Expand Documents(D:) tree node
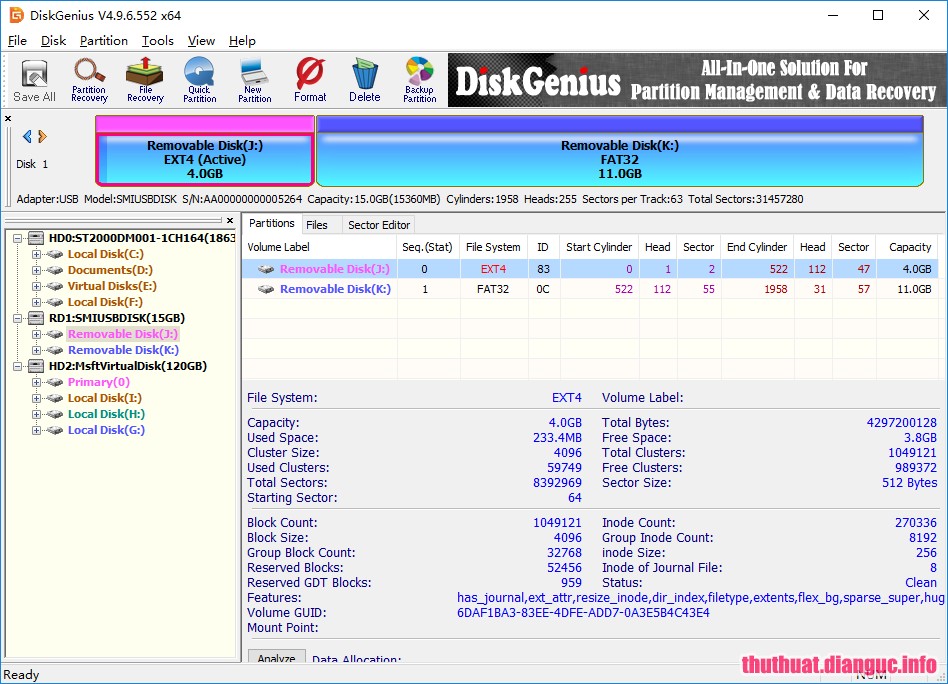 click(36, 270)
